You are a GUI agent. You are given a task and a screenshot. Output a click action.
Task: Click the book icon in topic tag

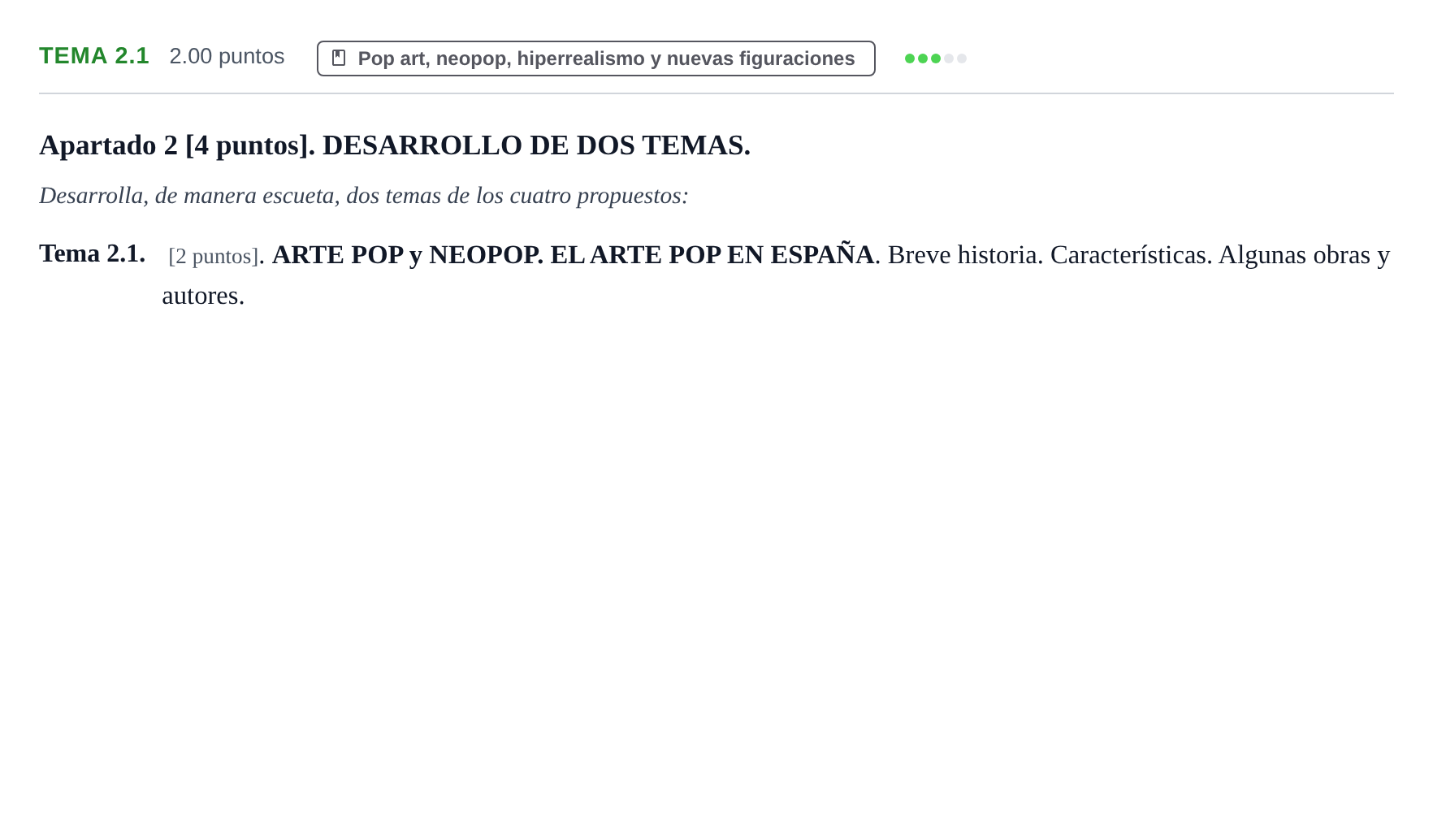339,58
